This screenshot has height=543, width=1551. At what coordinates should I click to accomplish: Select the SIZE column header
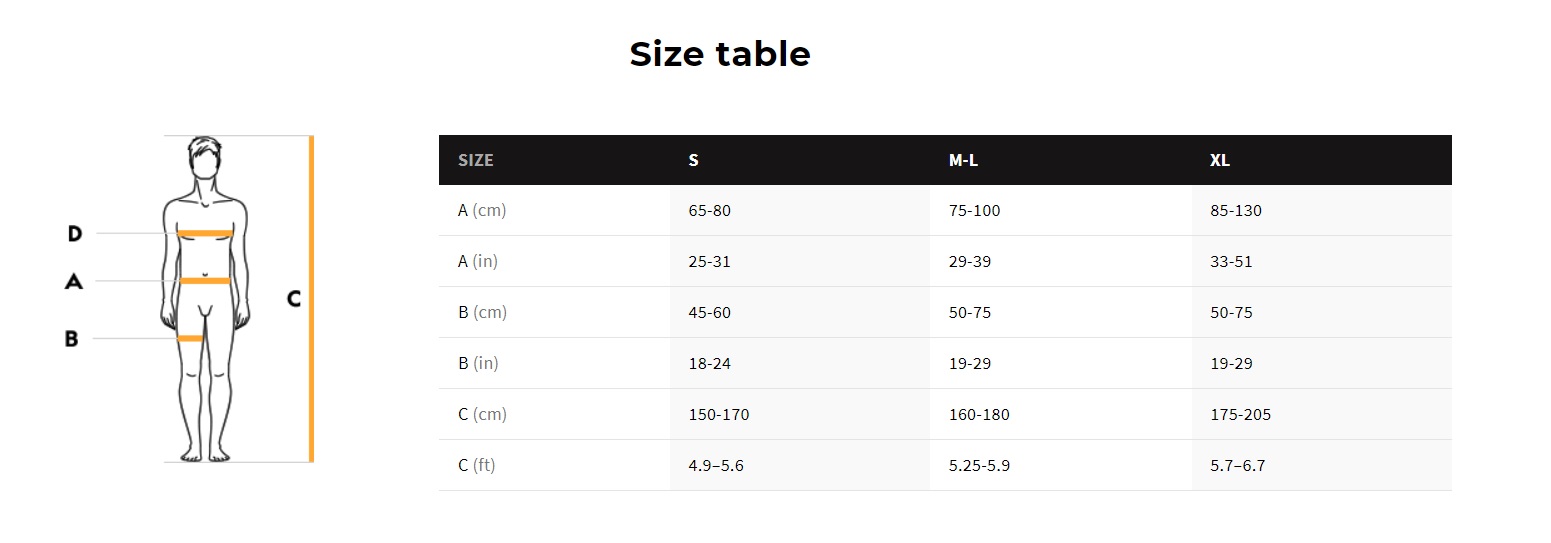coord(476,160)
